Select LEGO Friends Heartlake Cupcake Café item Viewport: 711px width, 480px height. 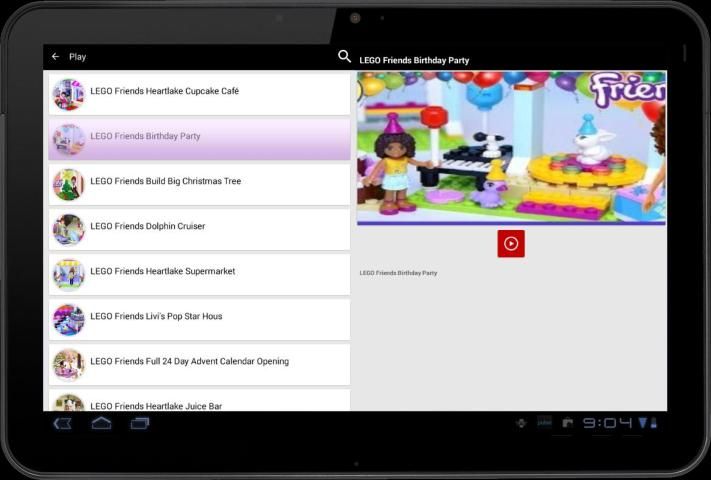tap(200, 92)
